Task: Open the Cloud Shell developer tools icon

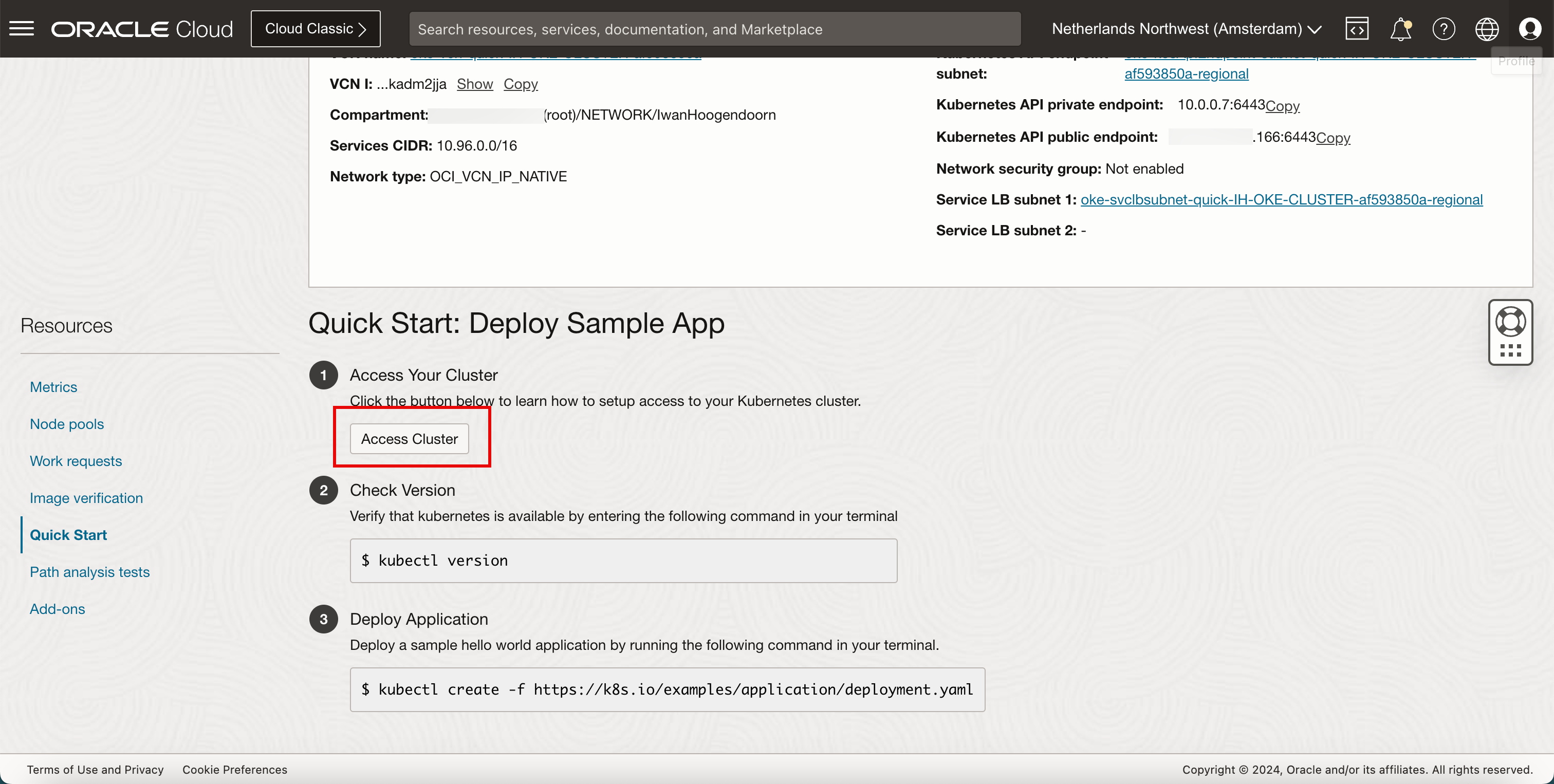Action: tap(1356, 28)
